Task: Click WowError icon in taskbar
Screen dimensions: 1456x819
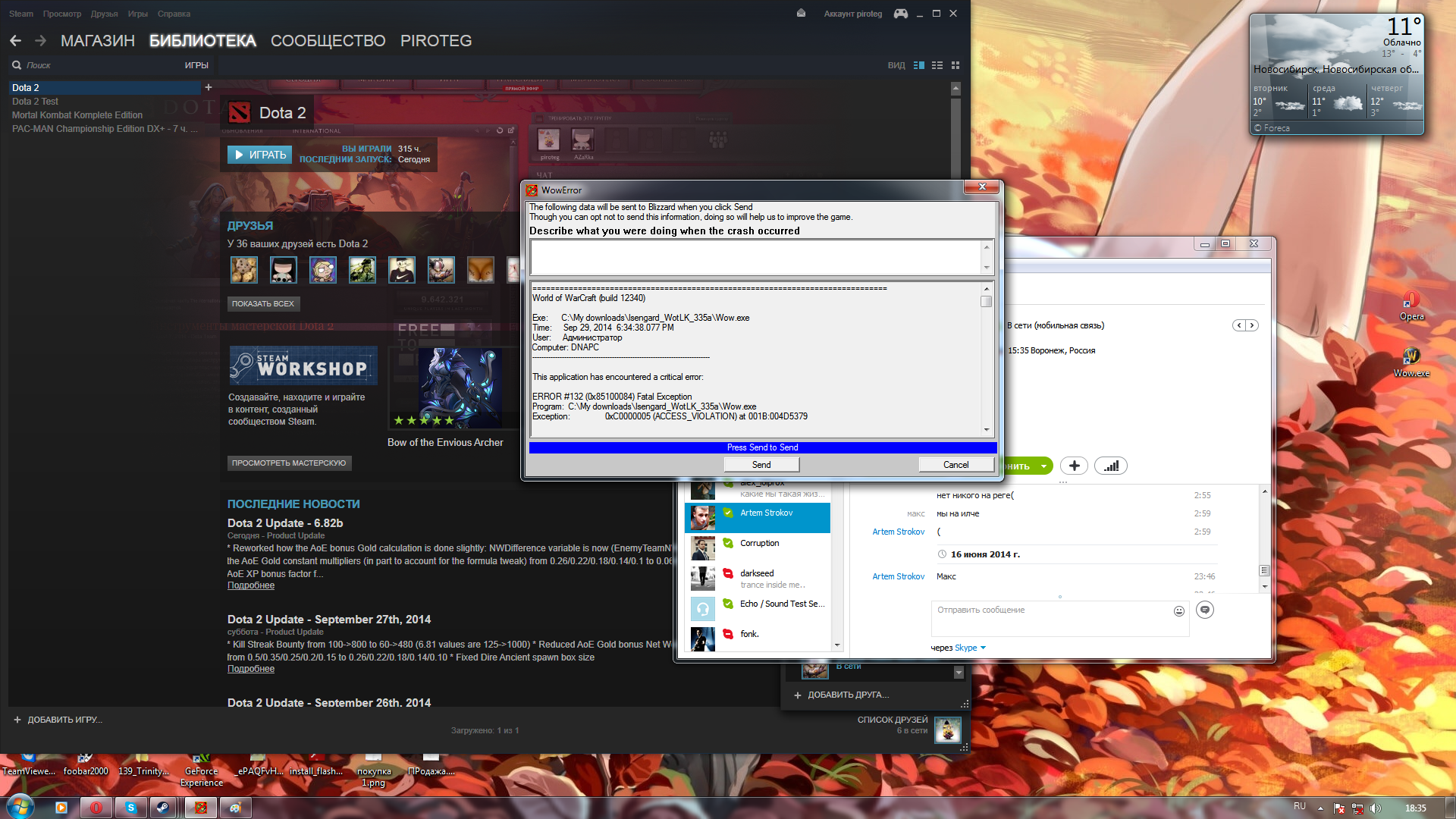Action: [201, 808]
